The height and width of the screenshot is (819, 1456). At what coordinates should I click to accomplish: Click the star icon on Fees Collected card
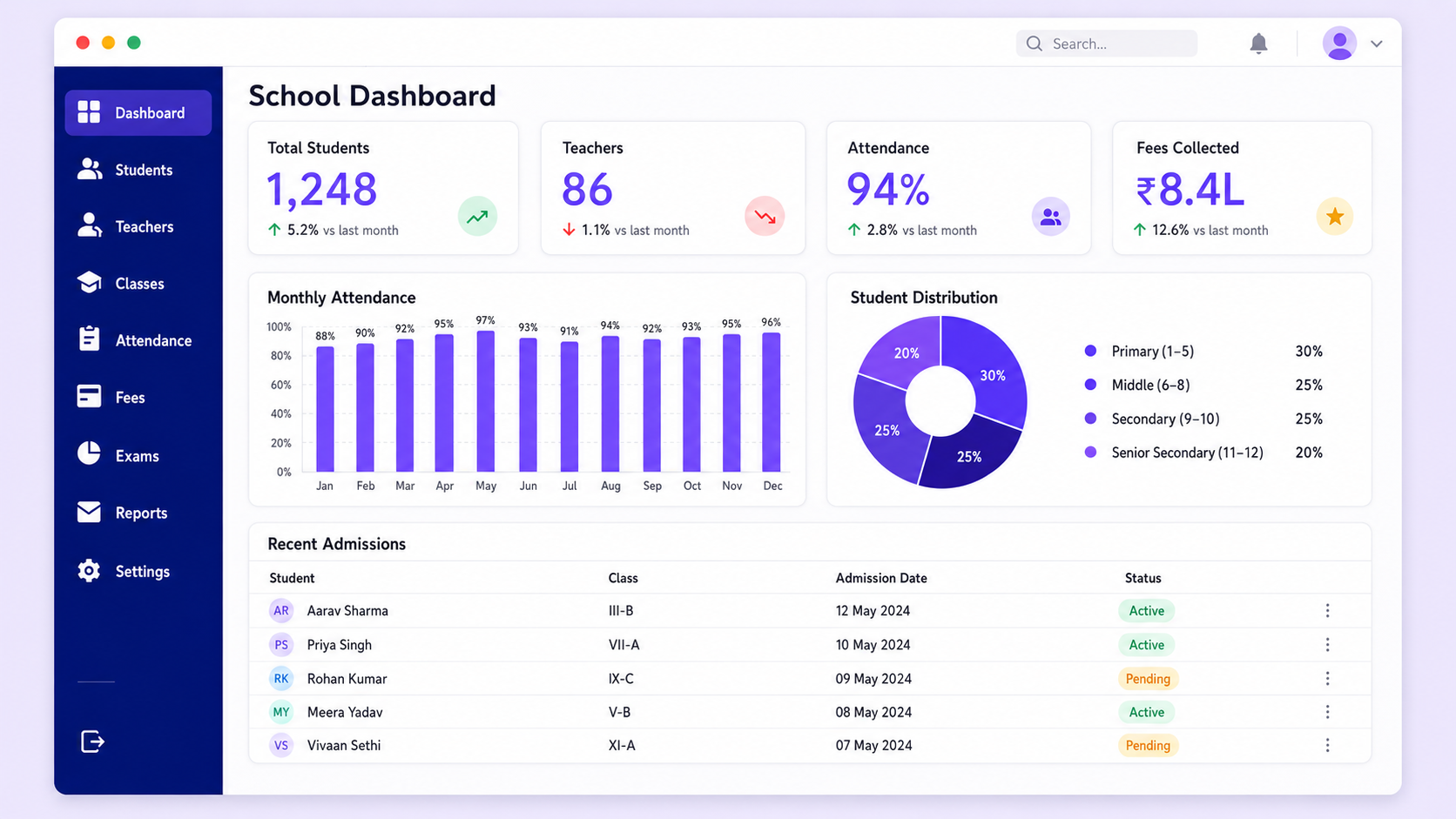(x=1335, y=217)
